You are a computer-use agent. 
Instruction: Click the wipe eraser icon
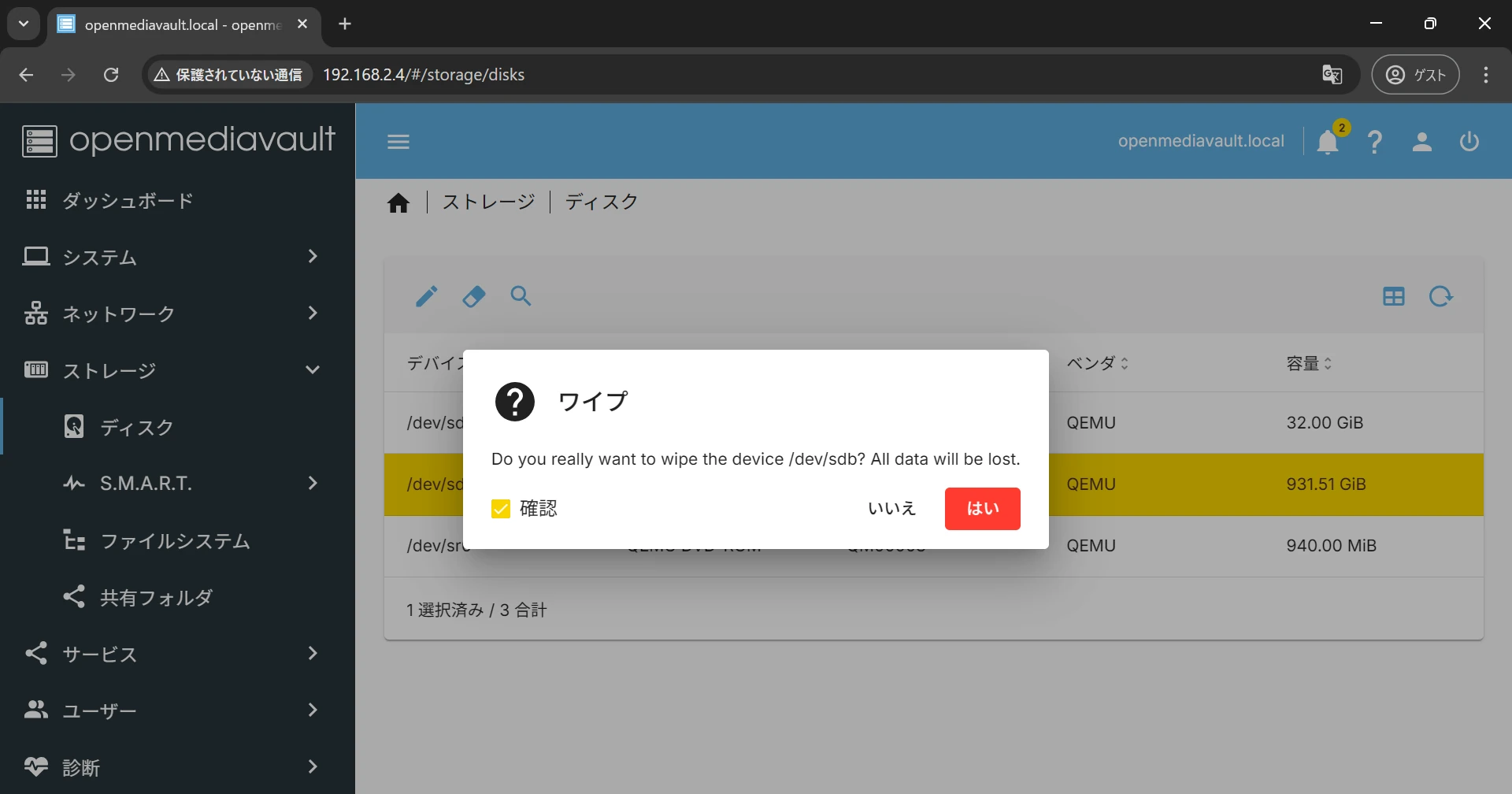[473, 297]
